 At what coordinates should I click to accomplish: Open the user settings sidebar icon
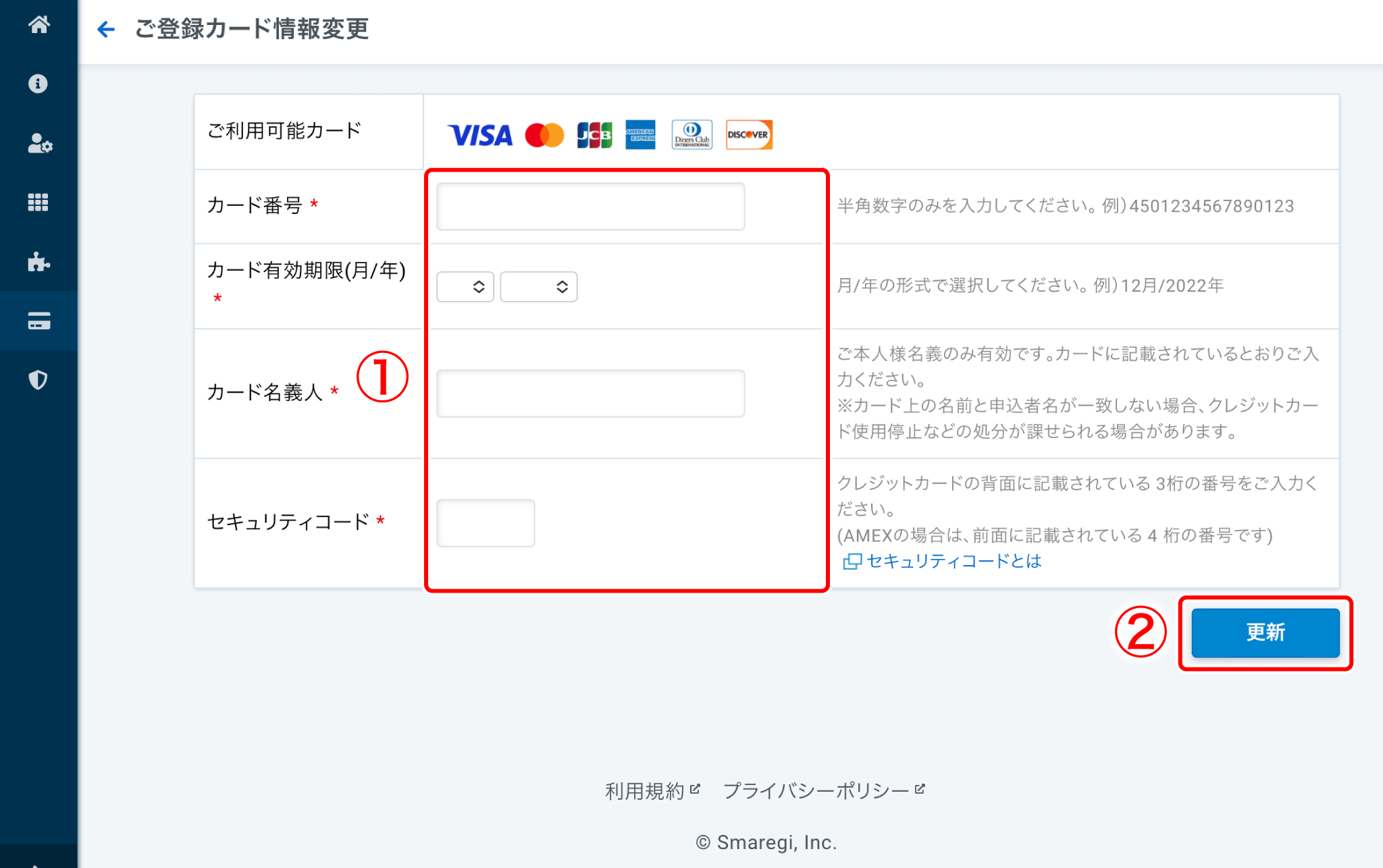pos(39,143)
